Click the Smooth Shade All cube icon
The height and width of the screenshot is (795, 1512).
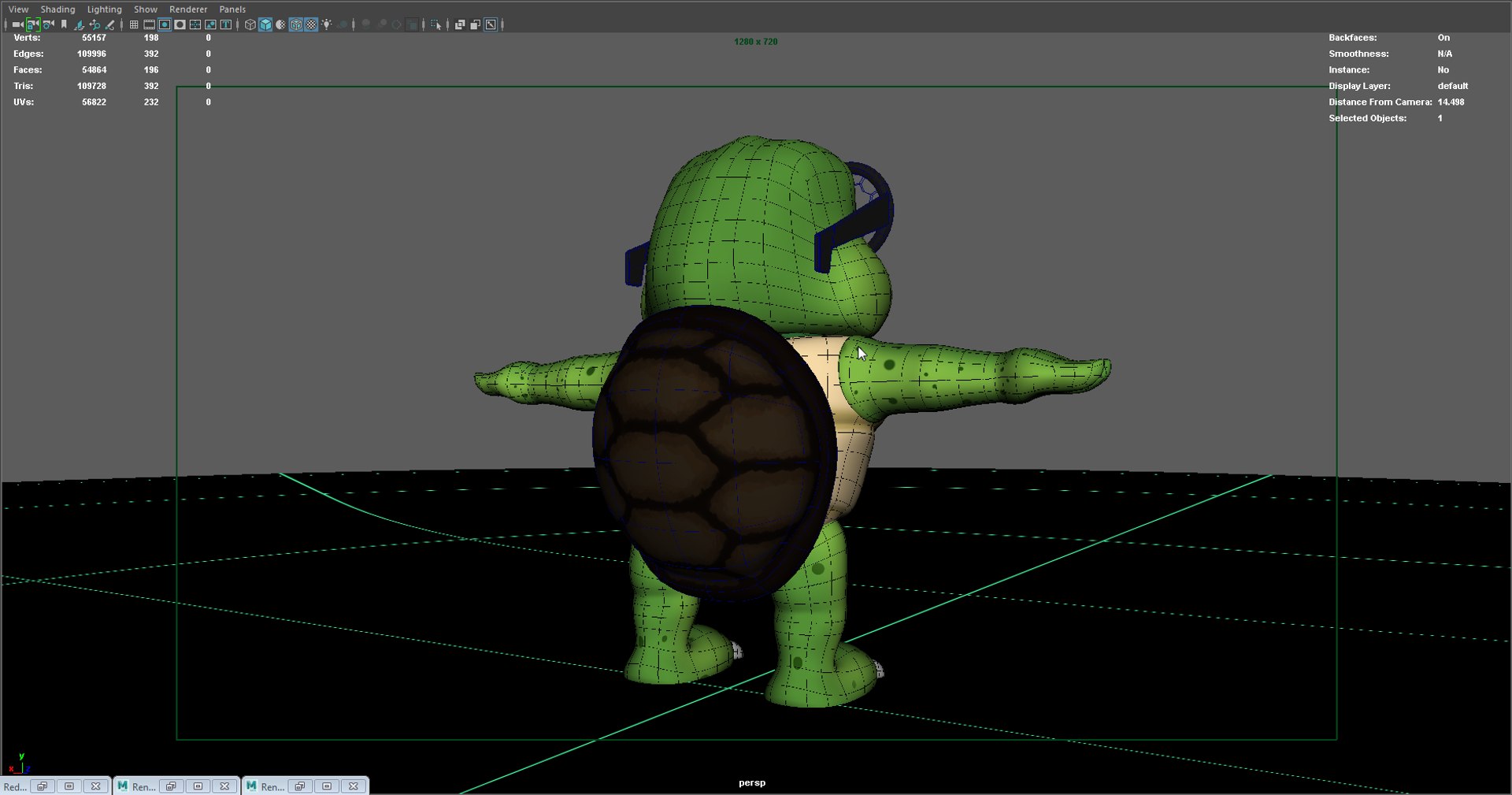point(265,24)
